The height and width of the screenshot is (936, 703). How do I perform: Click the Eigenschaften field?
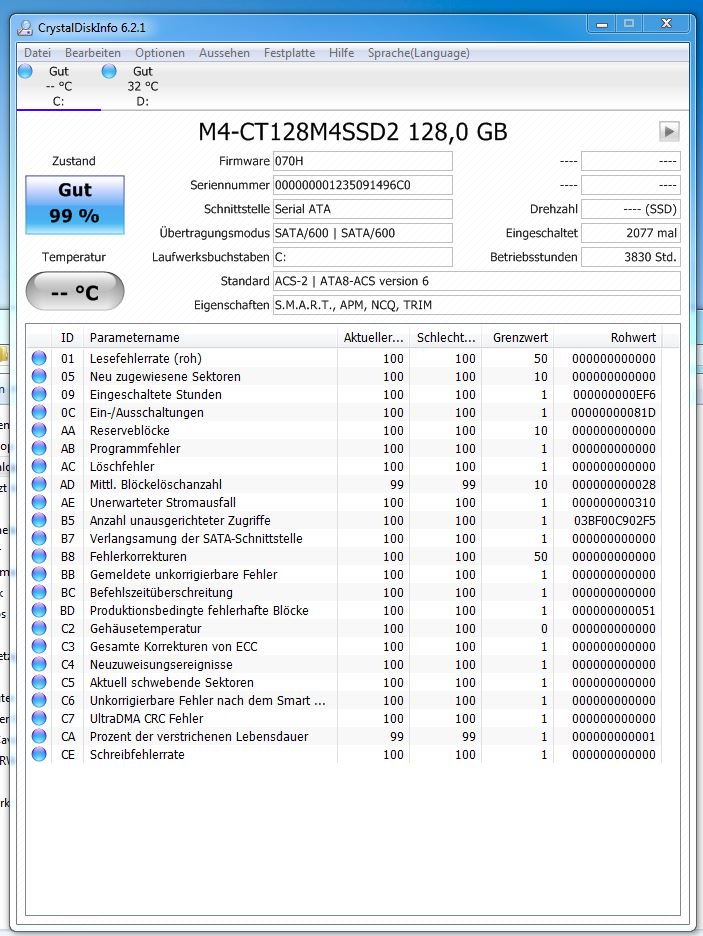(477, 305)
